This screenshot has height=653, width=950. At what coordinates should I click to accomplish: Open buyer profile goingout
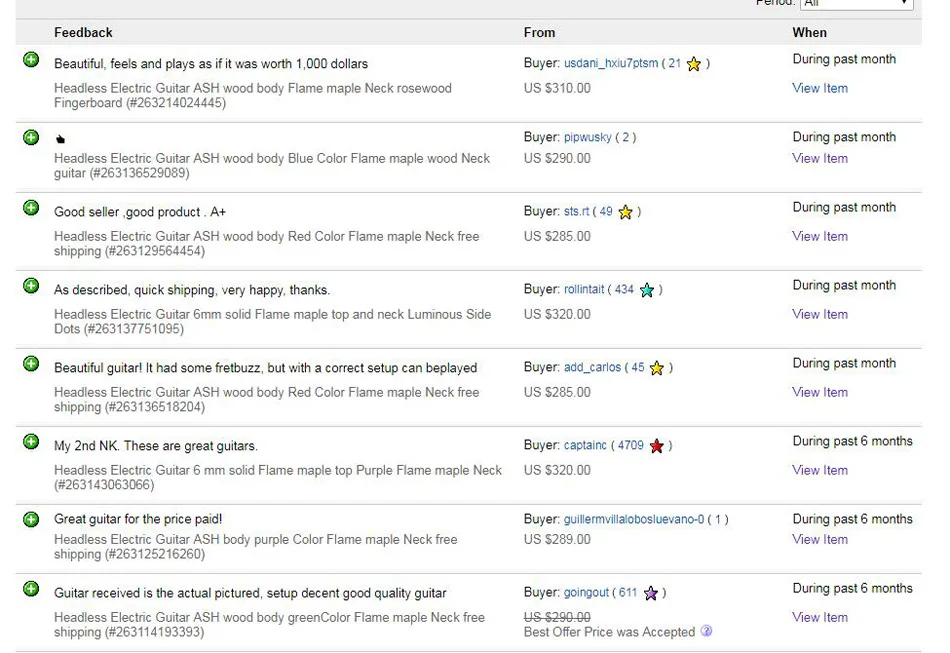click(x=586, y=592)
